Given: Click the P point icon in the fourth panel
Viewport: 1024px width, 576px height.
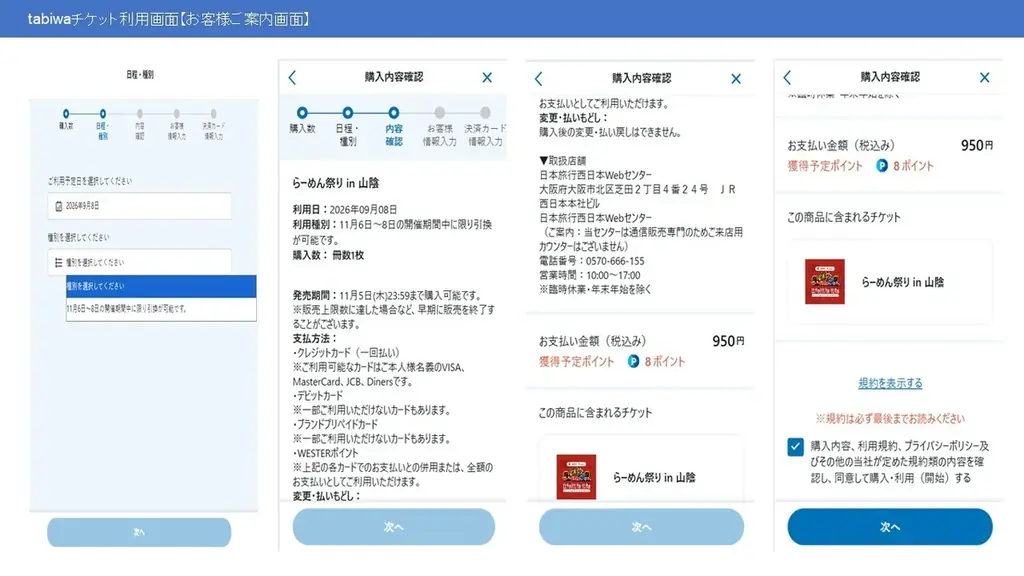Looking at the screenshot, I should pyautogui.click(x=882, y=166).
